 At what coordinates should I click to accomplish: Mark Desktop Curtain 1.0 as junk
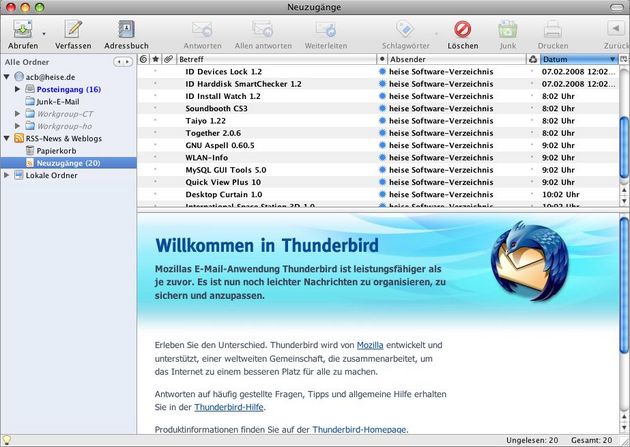532,194
